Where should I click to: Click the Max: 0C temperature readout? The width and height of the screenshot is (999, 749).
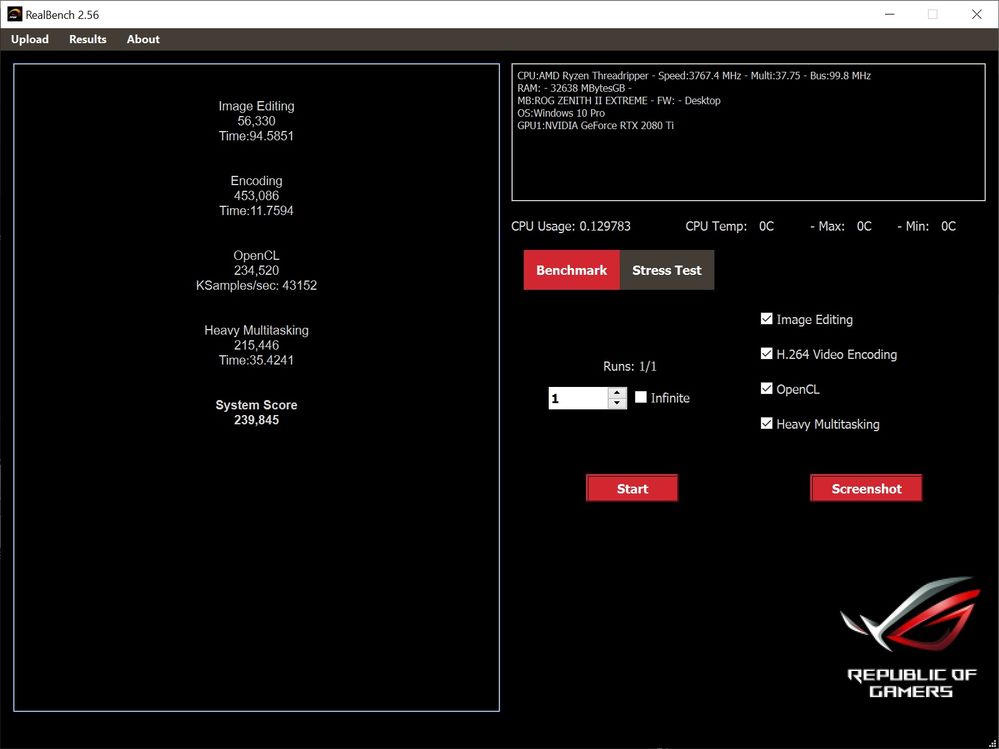841,226
